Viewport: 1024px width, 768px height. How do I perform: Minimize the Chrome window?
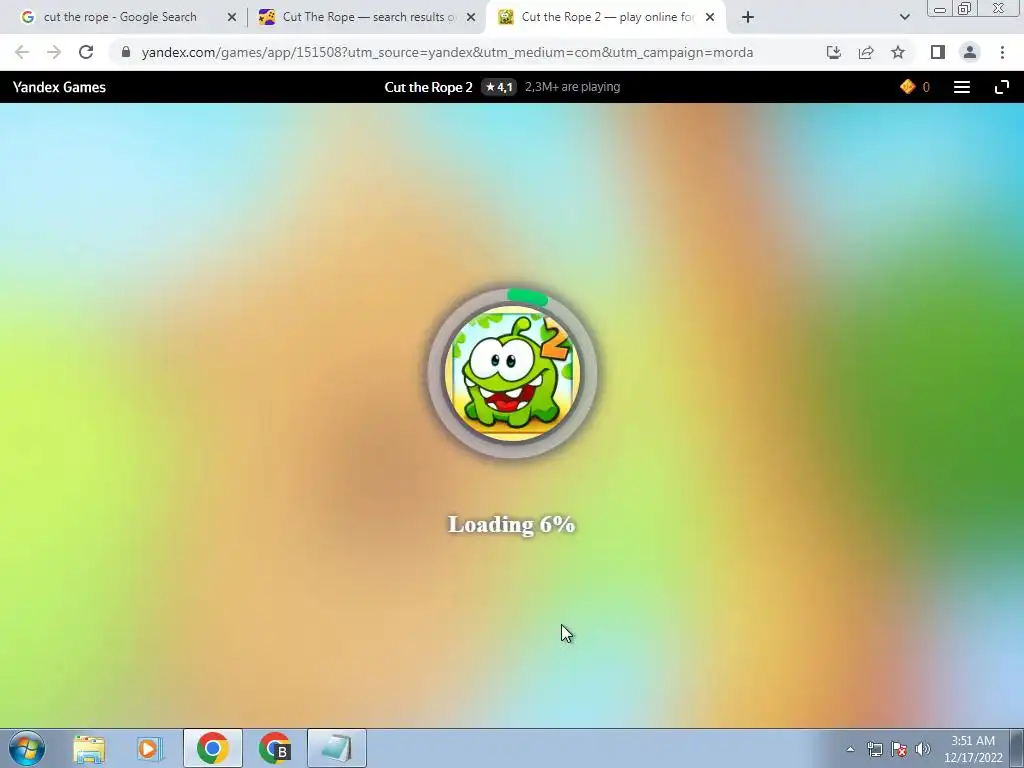click(x=940, y=9)
